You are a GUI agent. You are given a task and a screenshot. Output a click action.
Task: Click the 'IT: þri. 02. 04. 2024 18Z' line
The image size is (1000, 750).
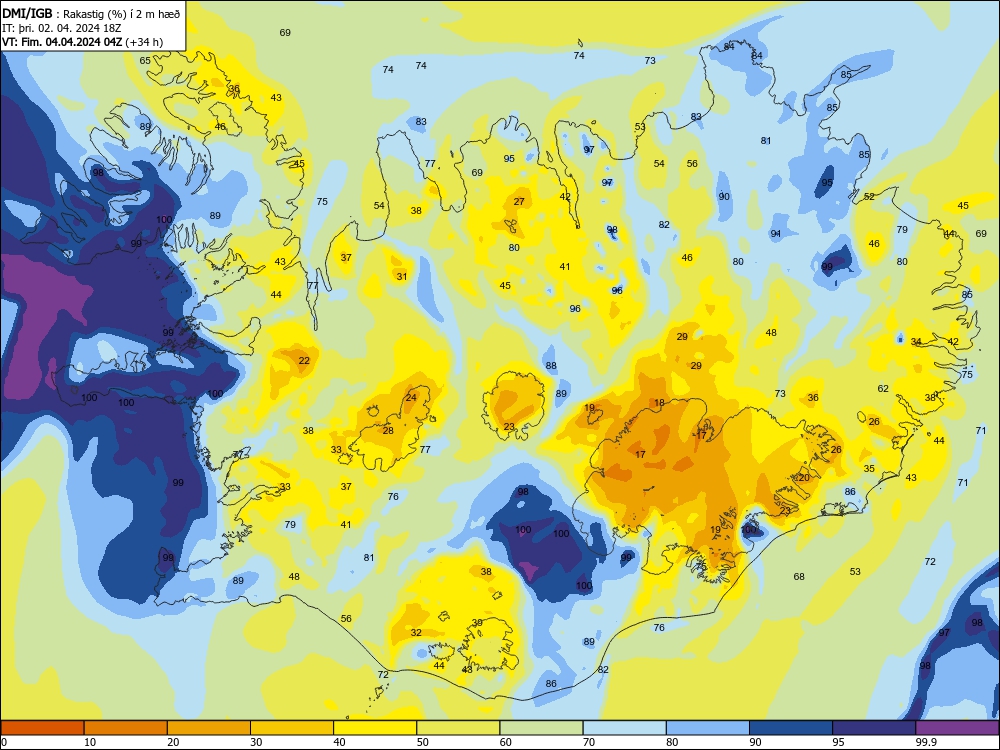coord(61,28)
